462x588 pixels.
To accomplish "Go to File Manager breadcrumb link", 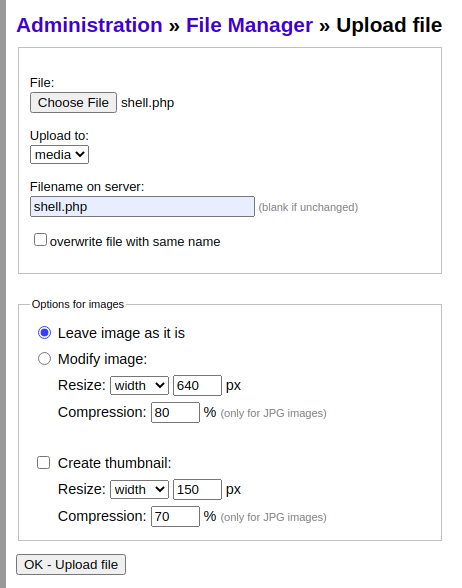I will click(x=249, y=25).
